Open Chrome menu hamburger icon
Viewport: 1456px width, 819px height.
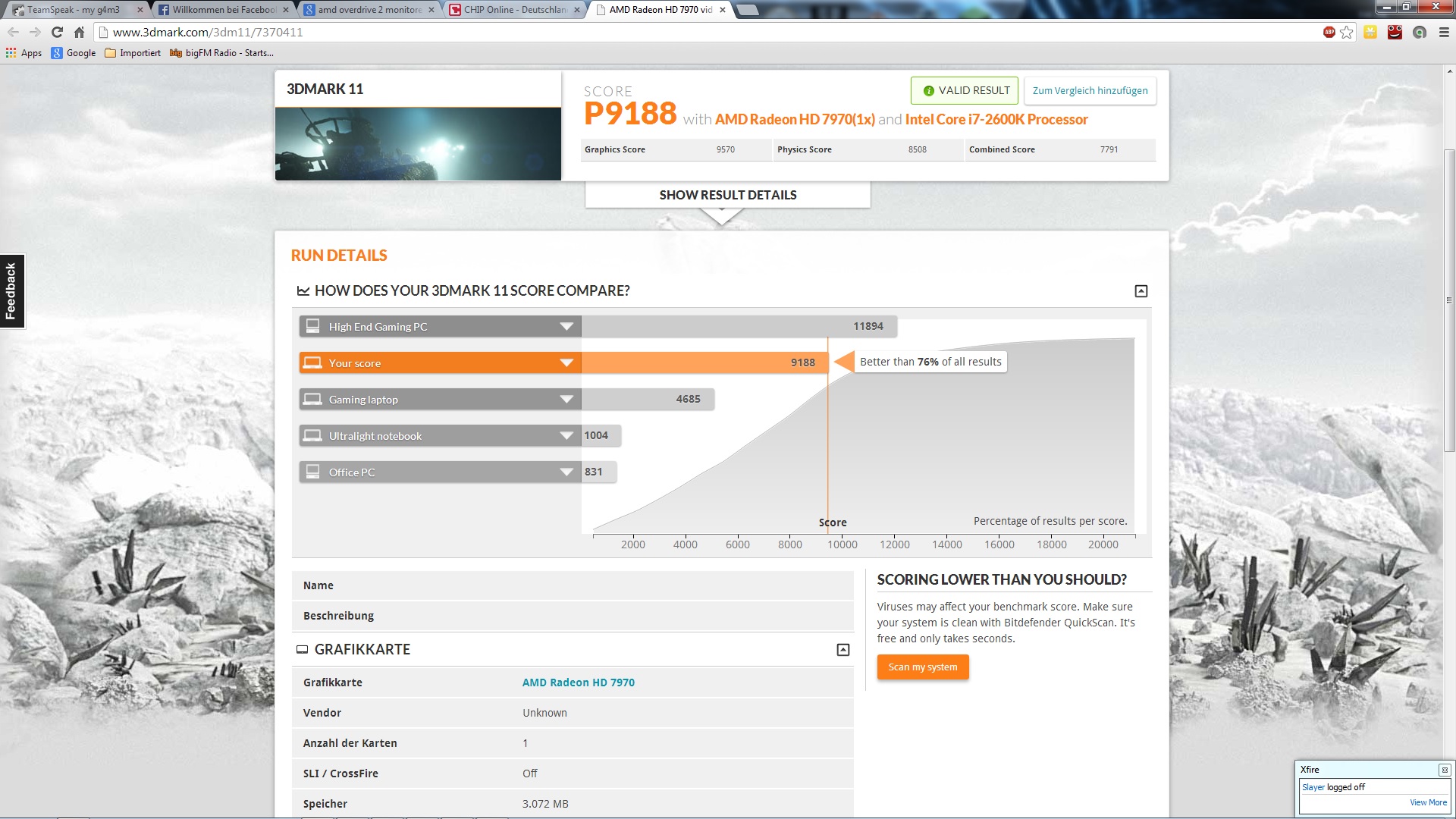(x=1444, y=32)
